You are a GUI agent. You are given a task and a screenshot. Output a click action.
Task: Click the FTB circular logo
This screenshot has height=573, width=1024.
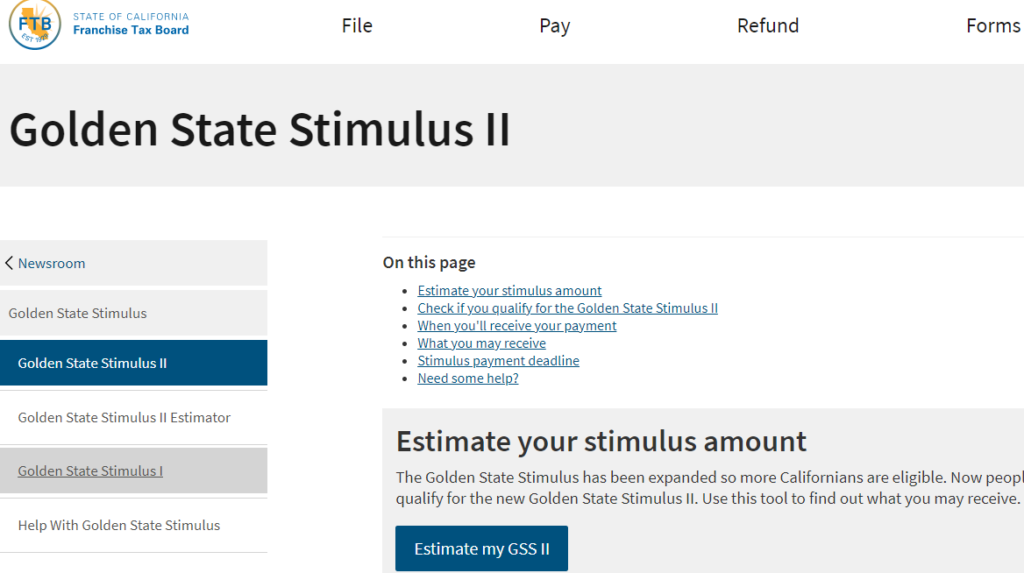click(34, 24)
